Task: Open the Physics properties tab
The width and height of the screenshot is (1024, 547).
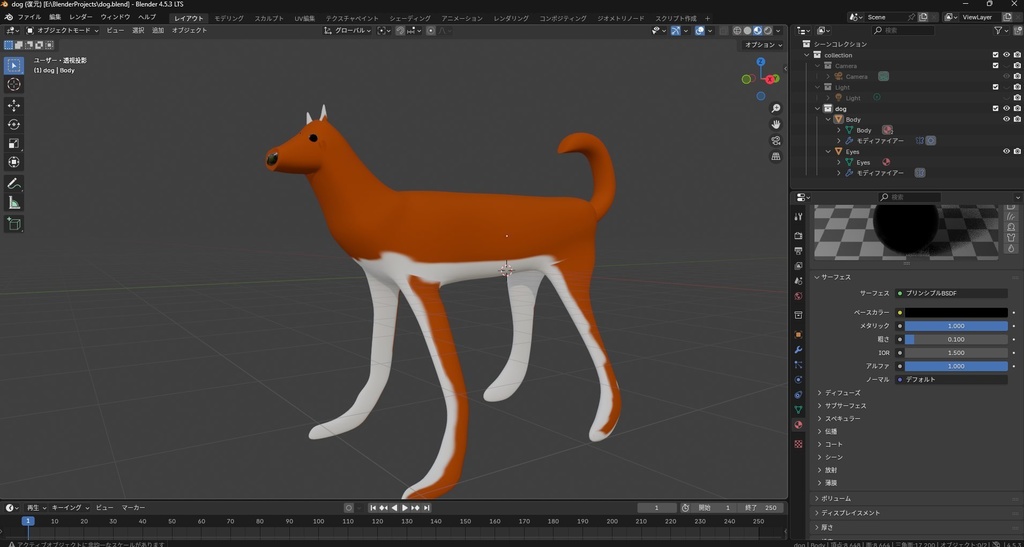Action: (x=798, y=380)
